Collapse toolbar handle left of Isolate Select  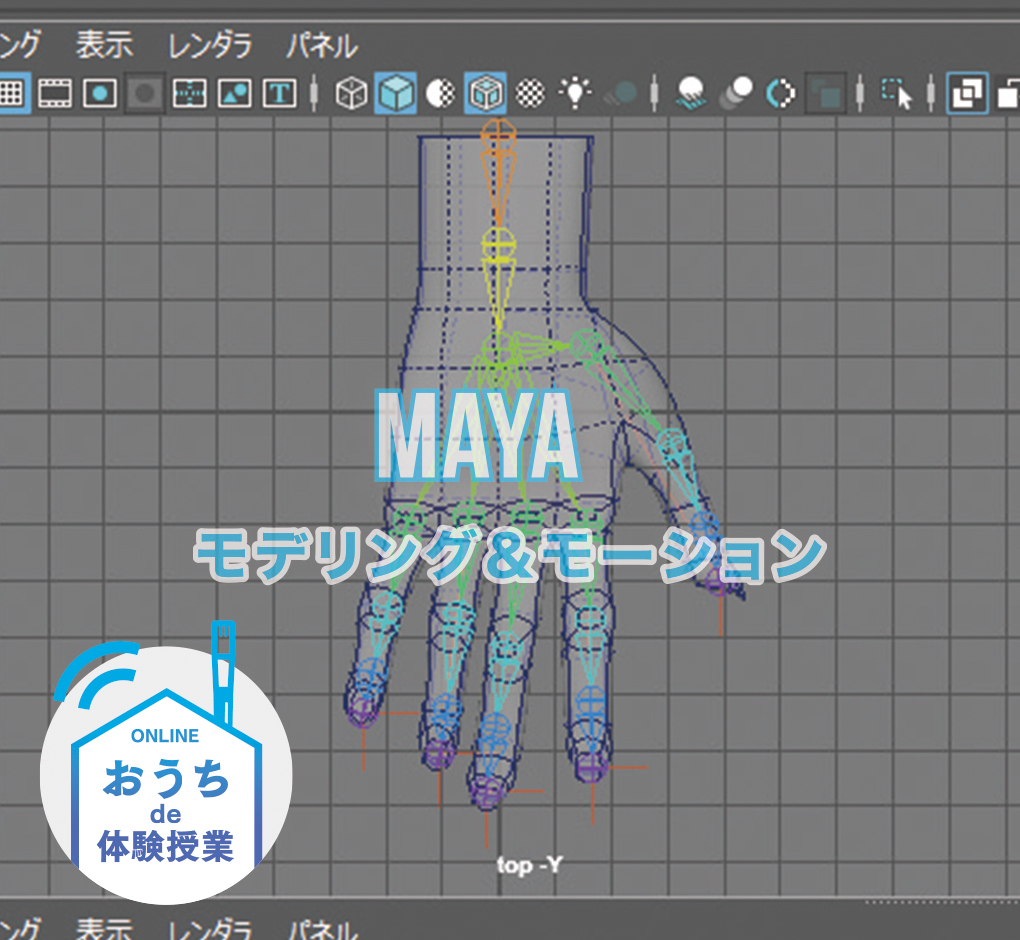pyautogui.click(x=860, y=93)
